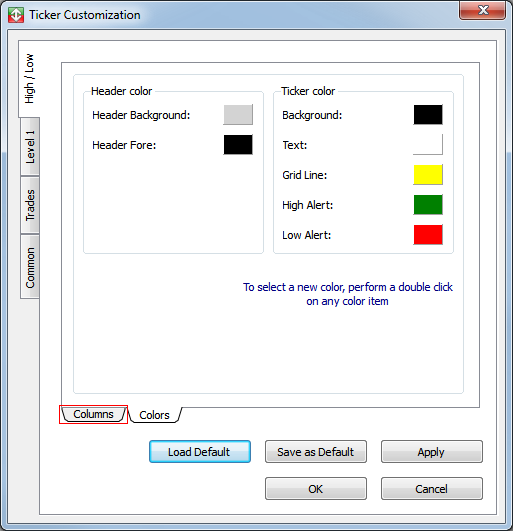The image size is (513, 531).
Task: Choose the Text white color swatch
Action: (x=428, y=145)
